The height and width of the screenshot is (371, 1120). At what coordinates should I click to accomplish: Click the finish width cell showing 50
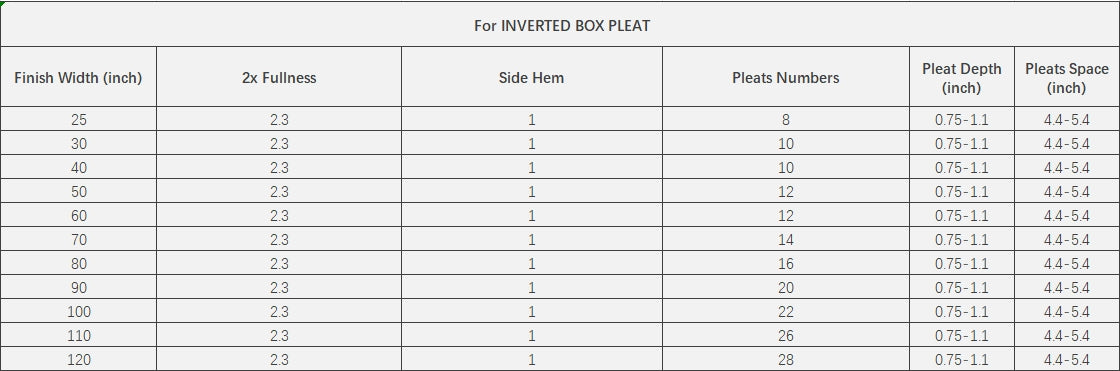79,192
